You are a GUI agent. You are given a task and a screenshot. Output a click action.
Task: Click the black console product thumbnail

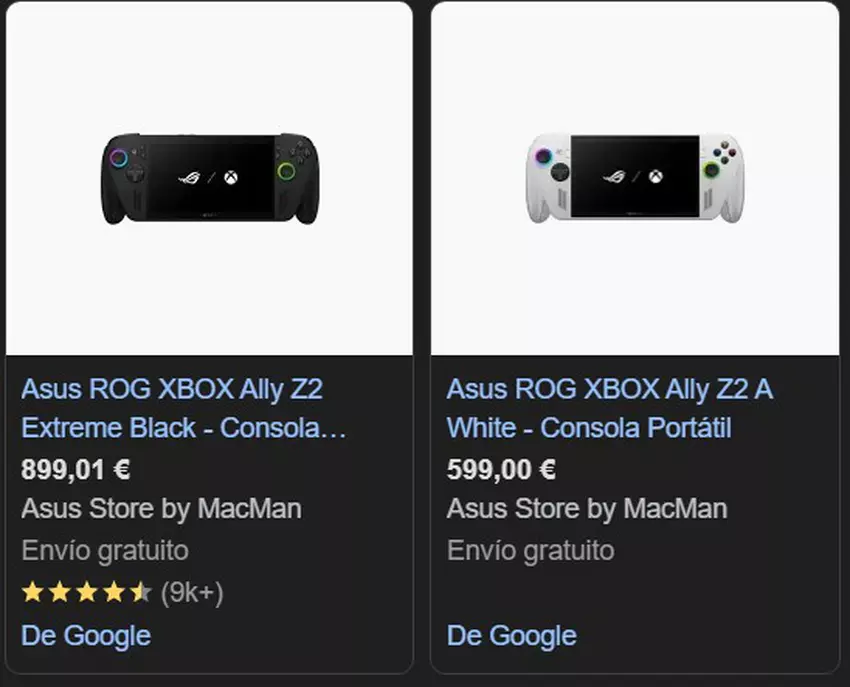point(208,178)
